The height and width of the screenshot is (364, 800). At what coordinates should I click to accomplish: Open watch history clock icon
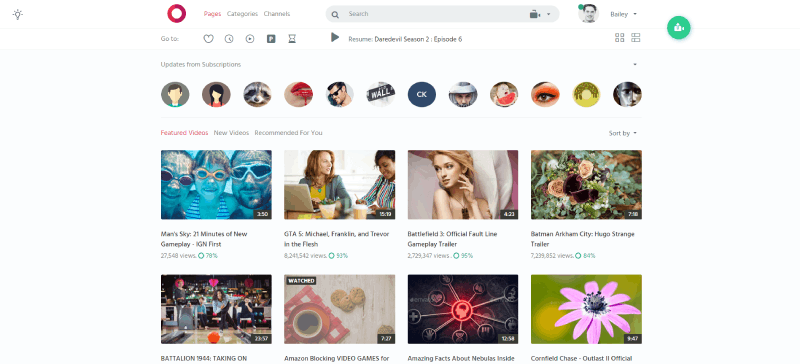[x=229, y=38]
